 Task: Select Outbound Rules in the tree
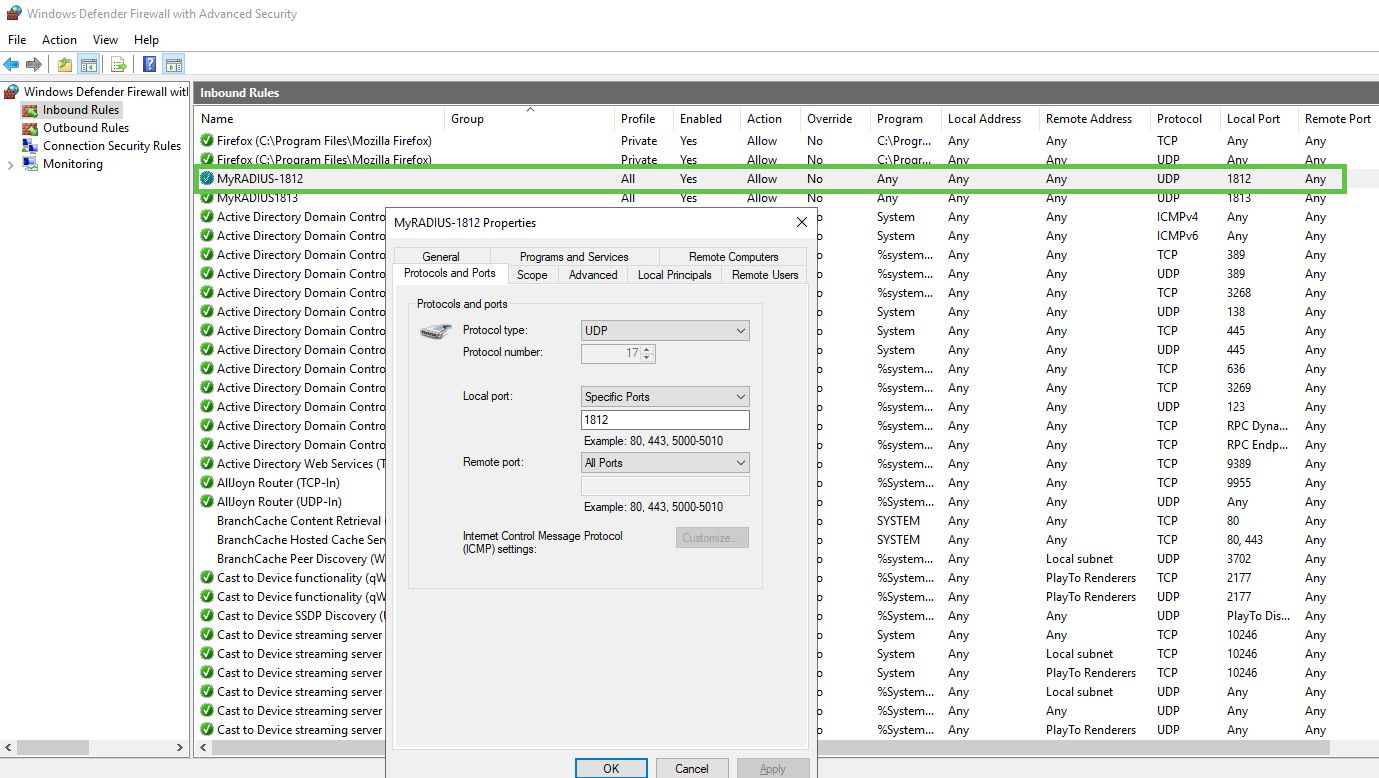86,128
